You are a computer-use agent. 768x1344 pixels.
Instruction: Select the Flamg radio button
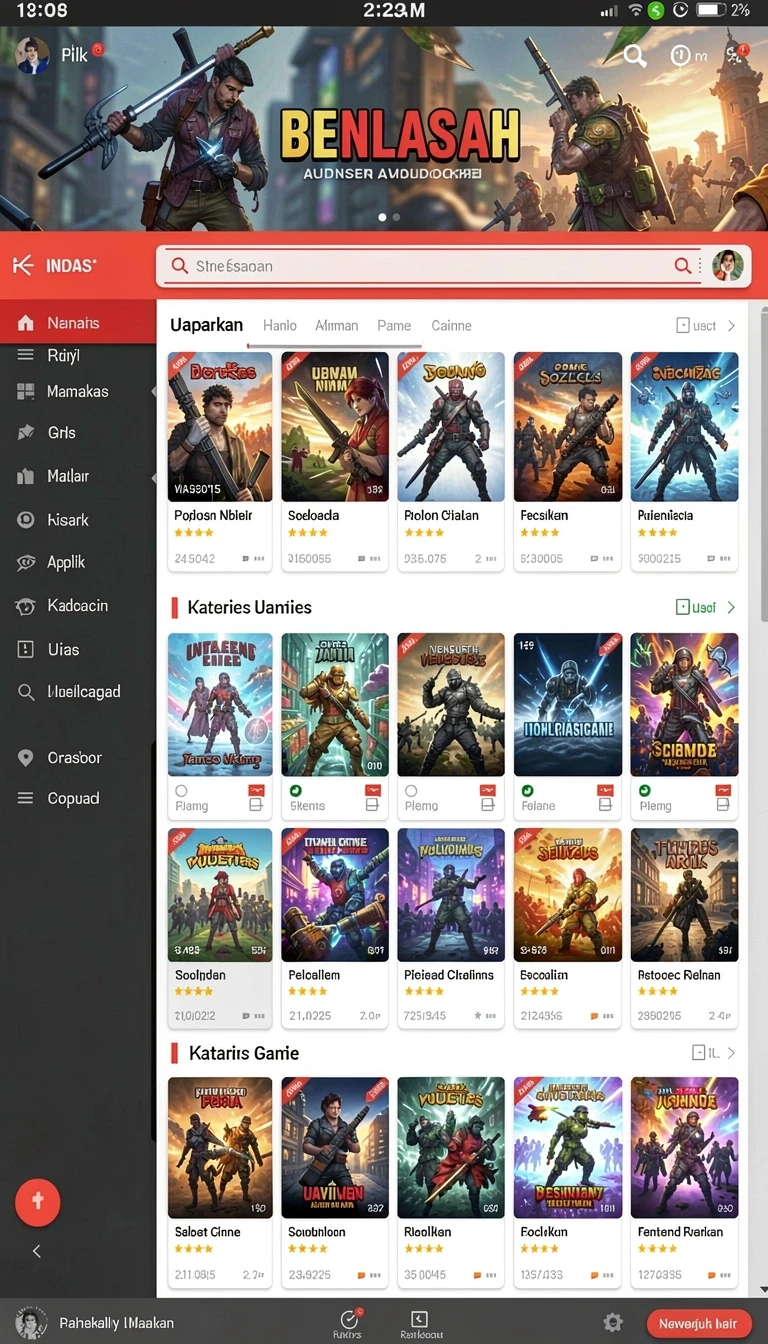point(181,791)
